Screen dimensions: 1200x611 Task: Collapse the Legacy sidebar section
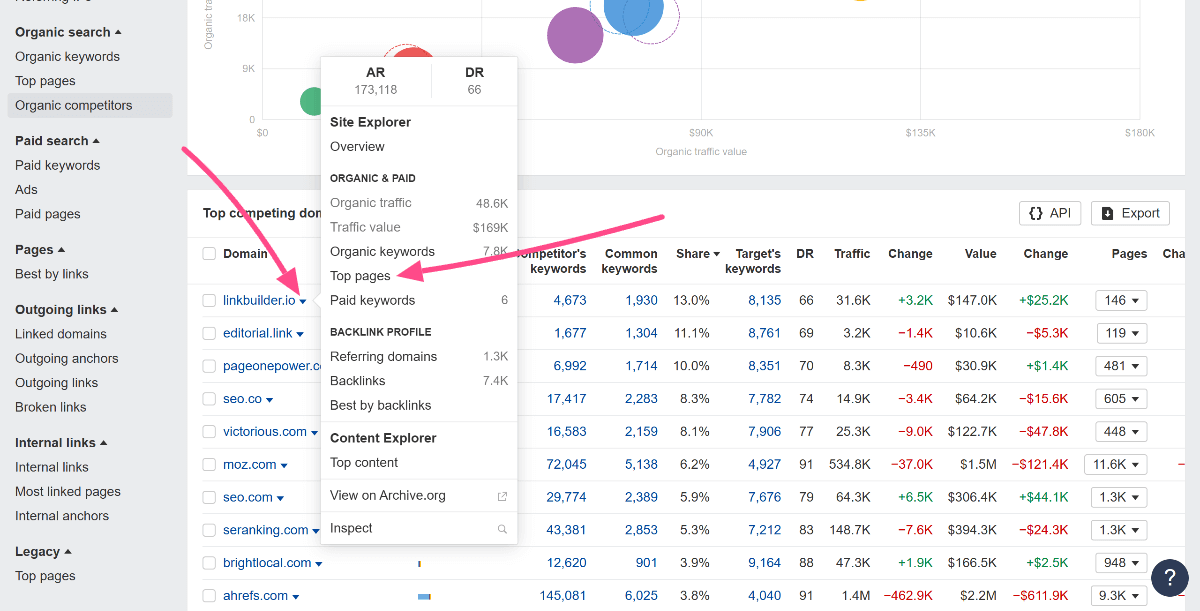tap(43, 552)
